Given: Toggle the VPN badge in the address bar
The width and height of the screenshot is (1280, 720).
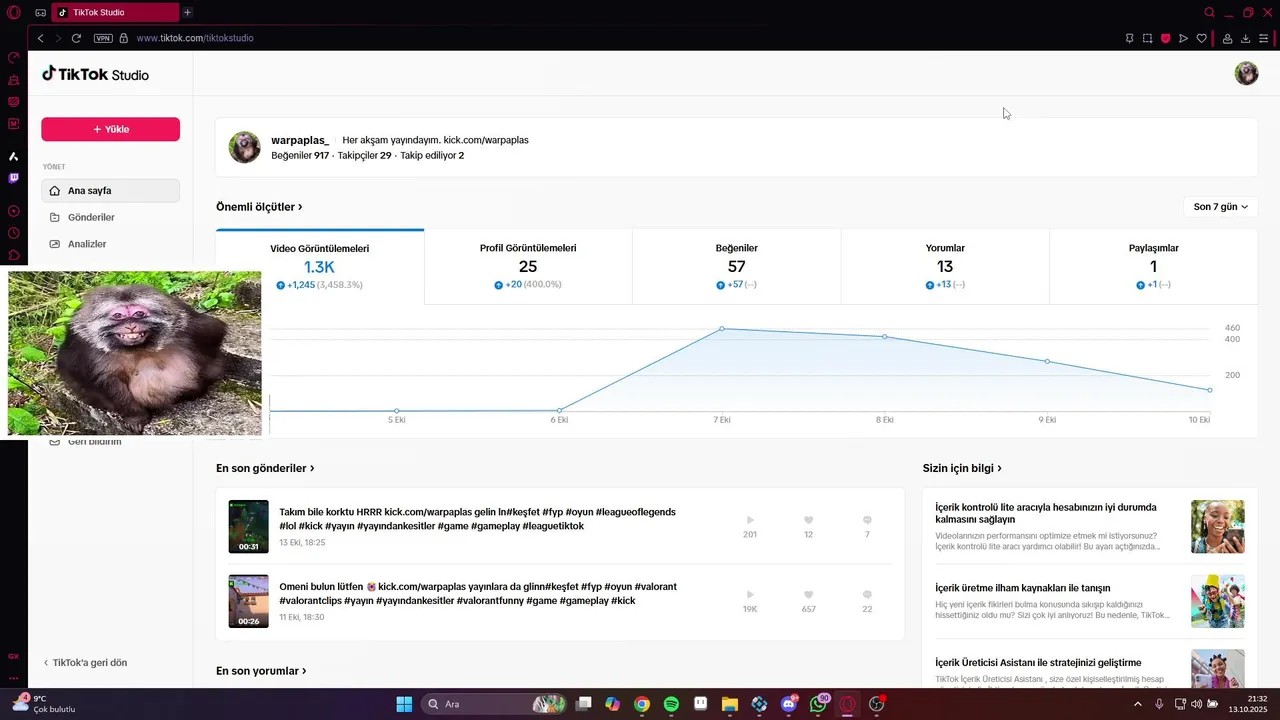Looking at the screenshot, I should click(x=103, y=38).
